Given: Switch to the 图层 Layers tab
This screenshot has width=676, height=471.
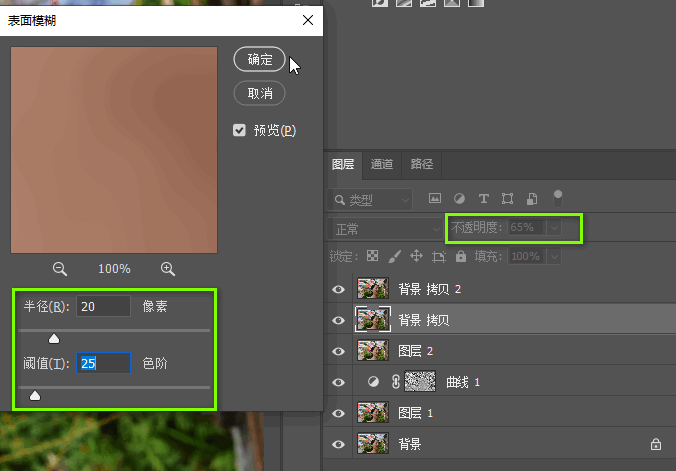Looking at the screenshot, I should (x=343, y=164).
